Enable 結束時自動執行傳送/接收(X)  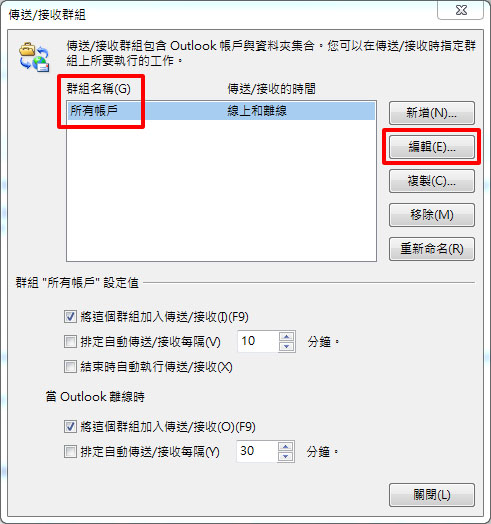[70, 367]
